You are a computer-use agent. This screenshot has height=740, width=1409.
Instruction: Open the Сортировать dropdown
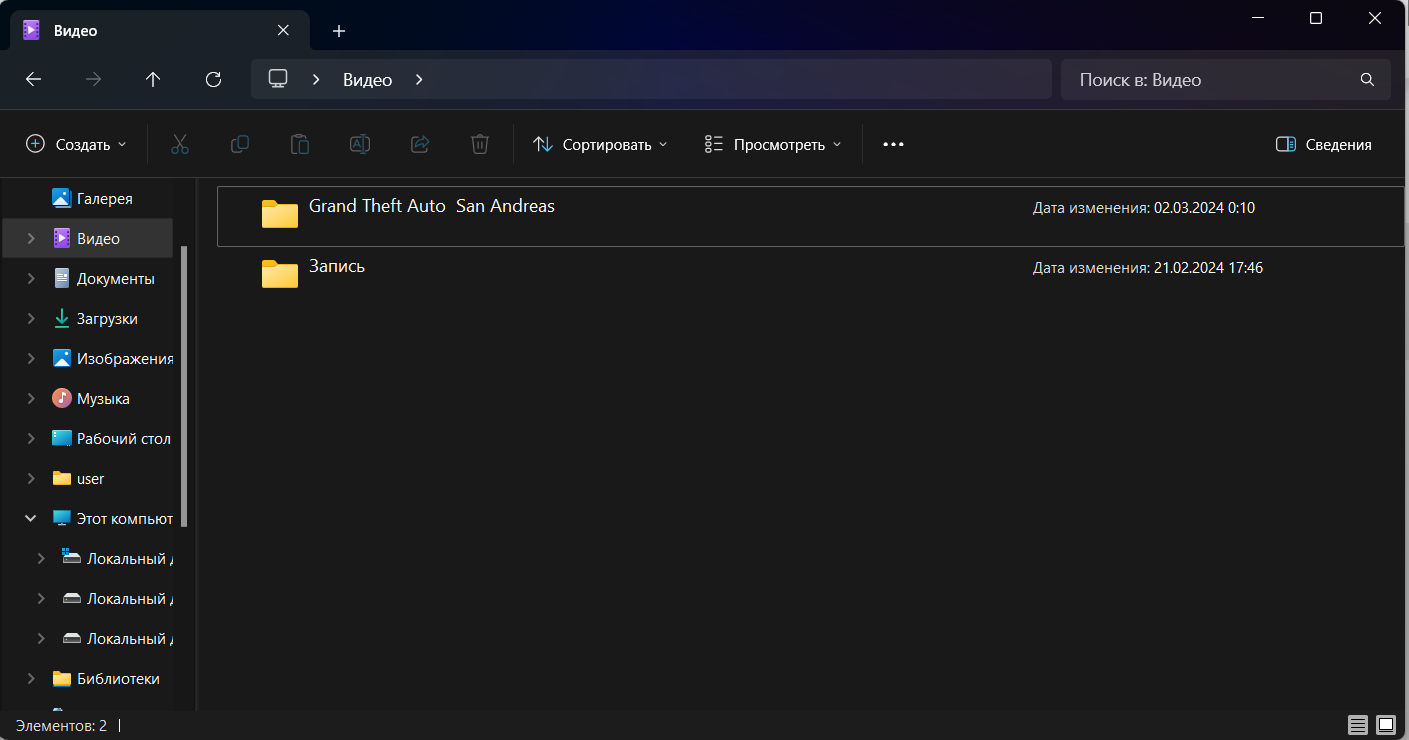[599, 144]
